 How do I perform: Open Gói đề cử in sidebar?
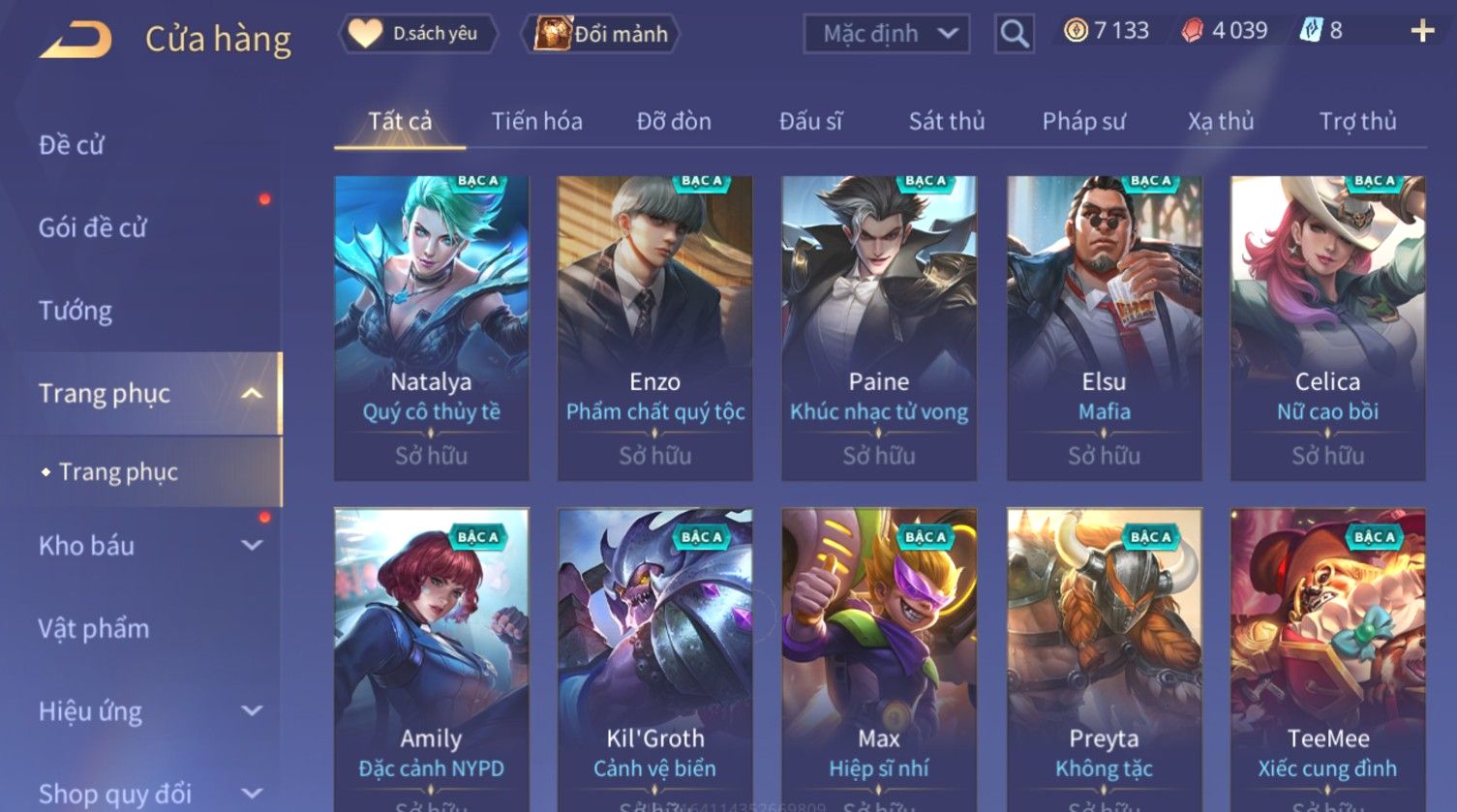[93, 227]
